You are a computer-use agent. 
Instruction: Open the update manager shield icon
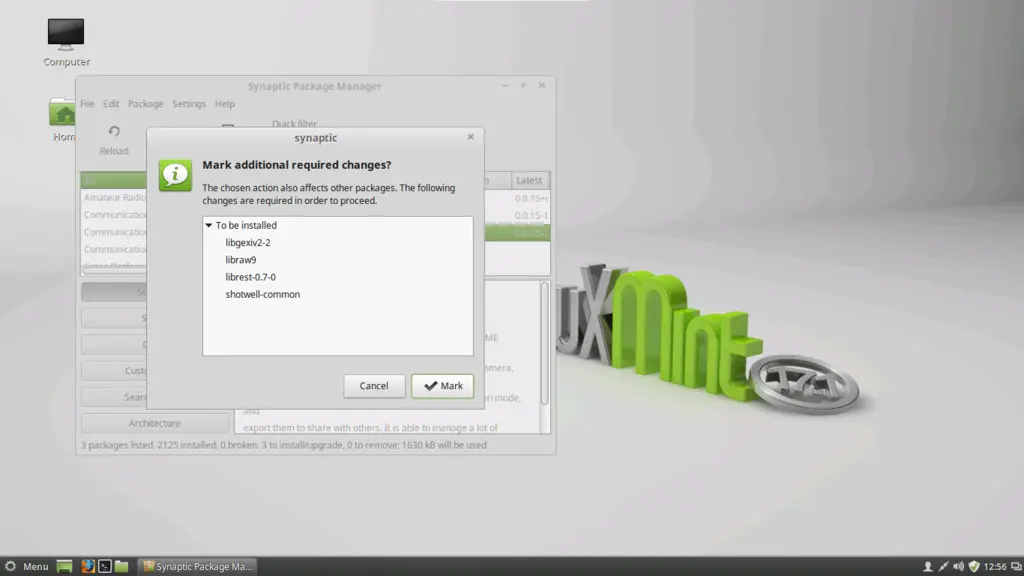[974, 566]
